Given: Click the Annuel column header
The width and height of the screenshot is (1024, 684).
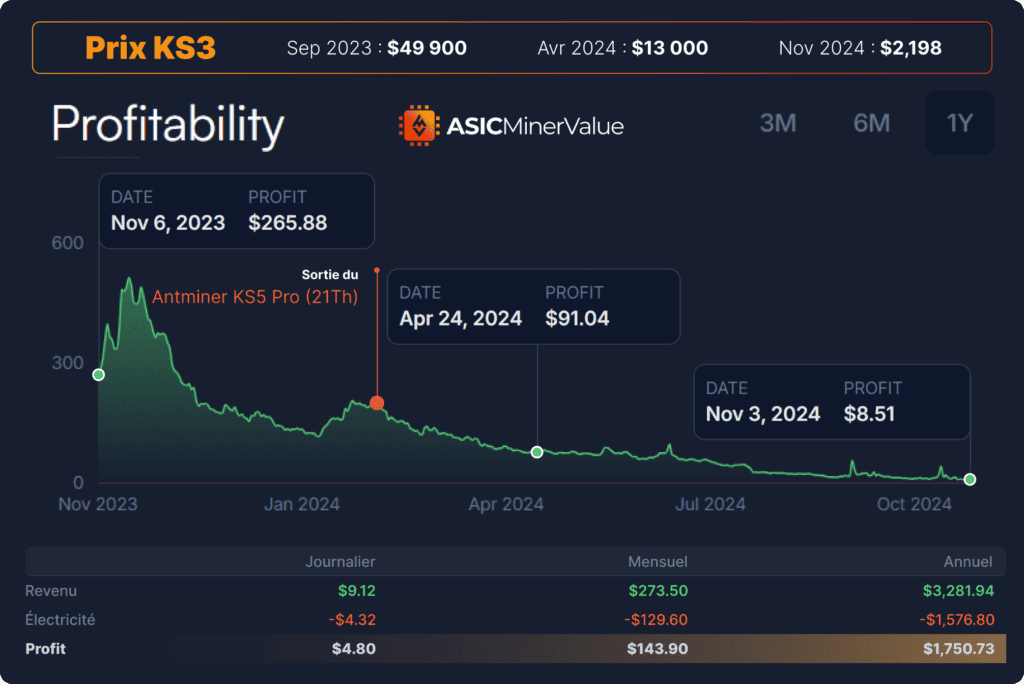Looking at the screenshot, I should point(968,562).
